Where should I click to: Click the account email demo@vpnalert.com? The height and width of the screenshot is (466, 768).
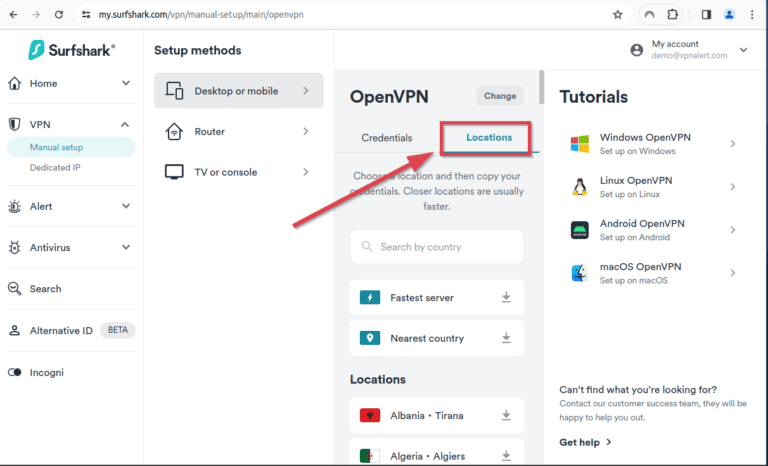point(689,55)
